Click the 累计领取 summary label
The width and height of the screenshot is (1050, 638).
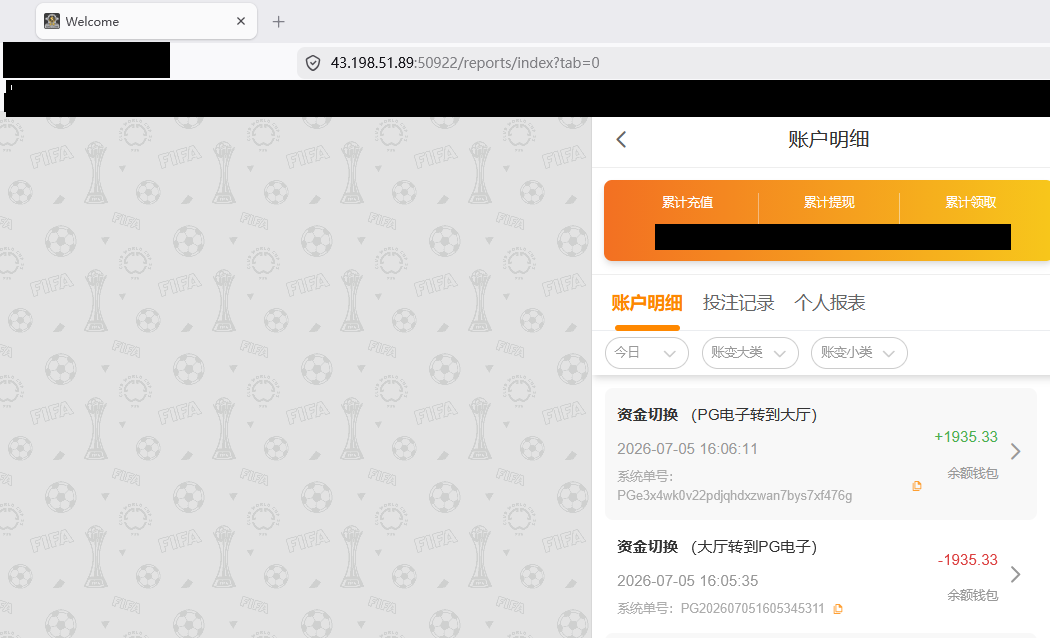[x=970, y=202]
